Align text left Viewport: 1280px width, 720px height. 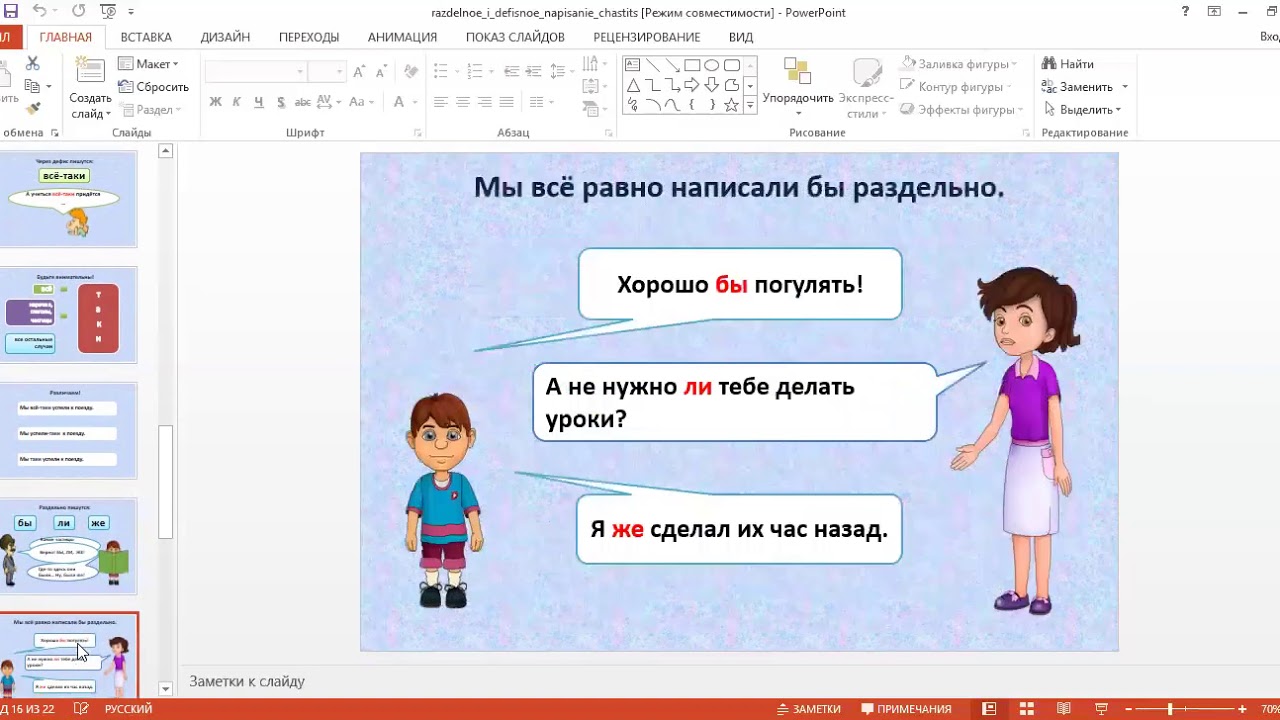[x=441, y=102]
